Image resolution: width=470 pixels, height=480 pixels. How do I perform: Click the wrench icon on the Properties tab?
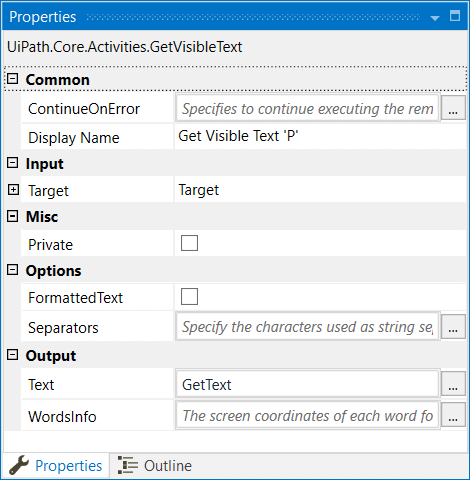coord(19,465)
